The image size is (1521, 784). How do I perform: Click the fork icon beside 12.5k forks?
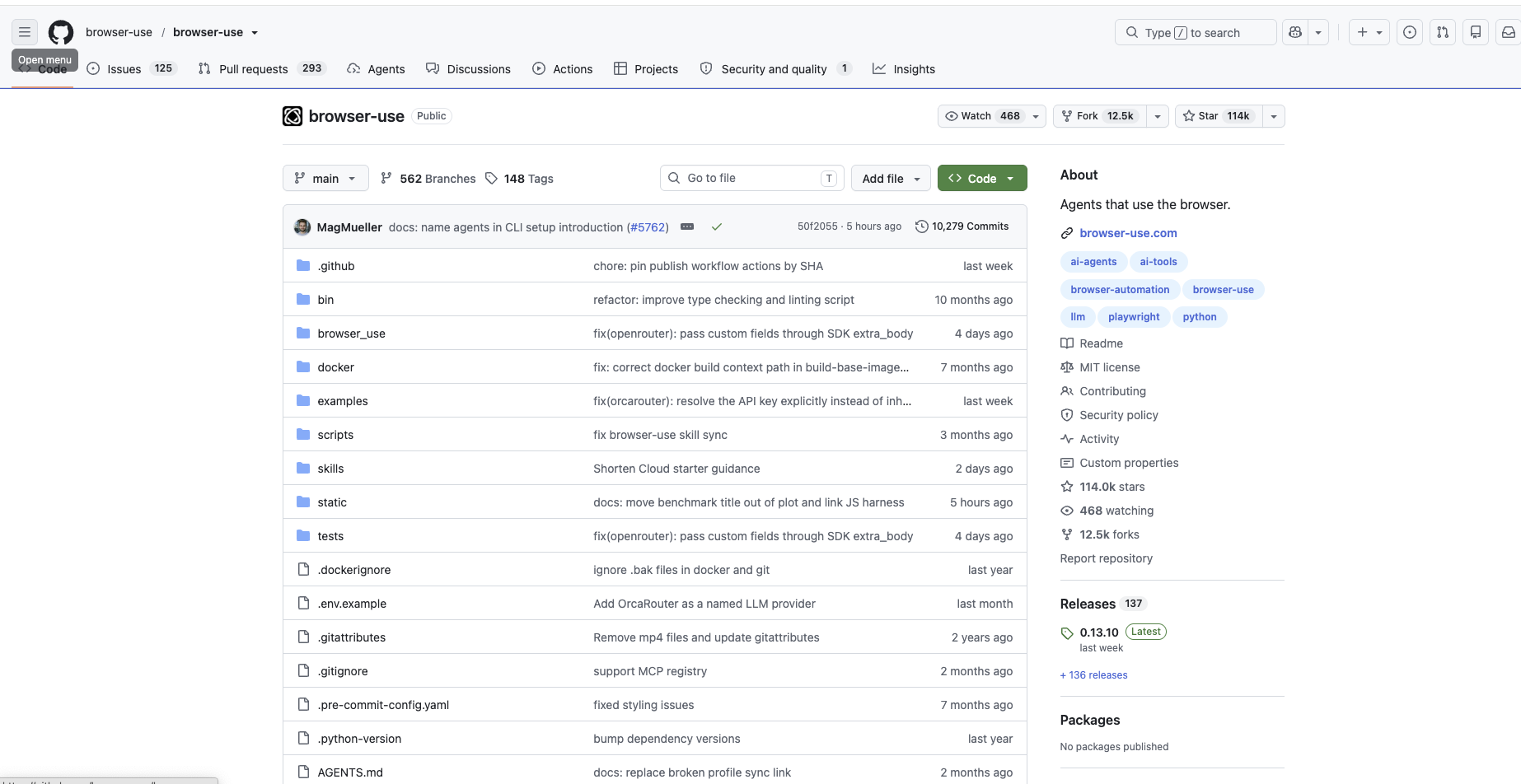[x=1067, y=534]
